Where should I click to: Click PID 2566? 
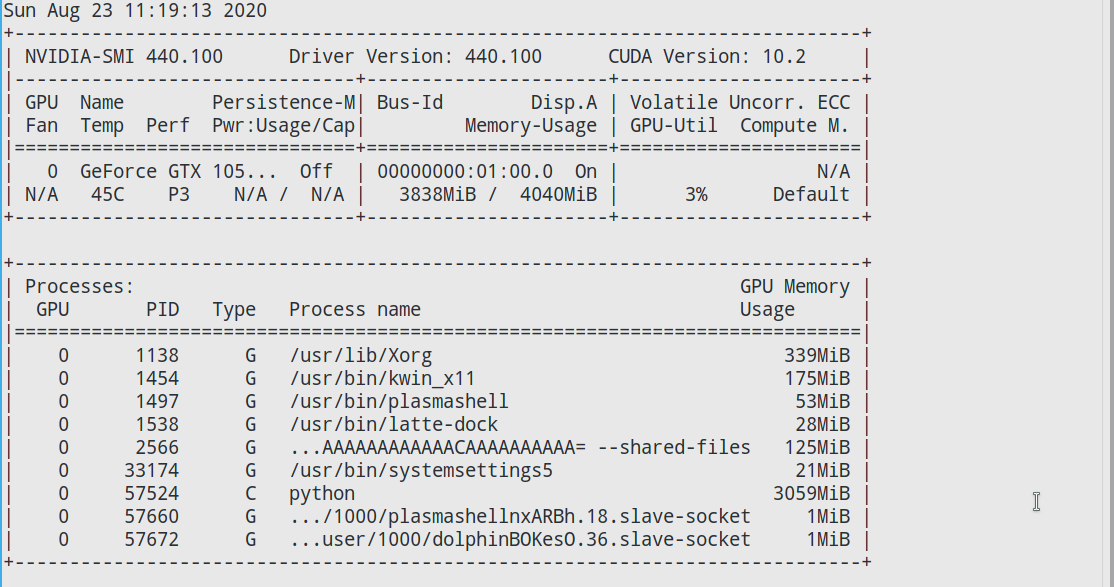157,448
